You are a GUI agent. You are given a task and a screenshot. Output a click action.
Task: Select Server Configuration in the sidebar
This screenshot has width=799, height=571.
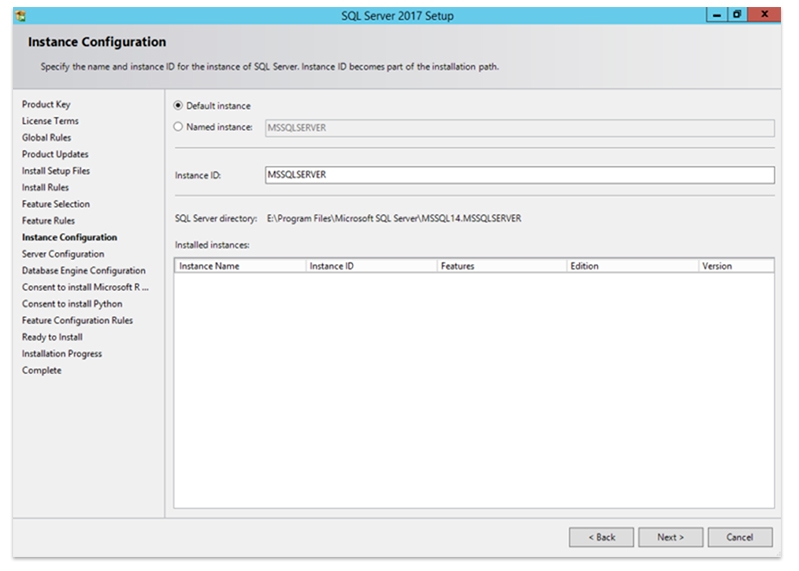pos(63,254)
